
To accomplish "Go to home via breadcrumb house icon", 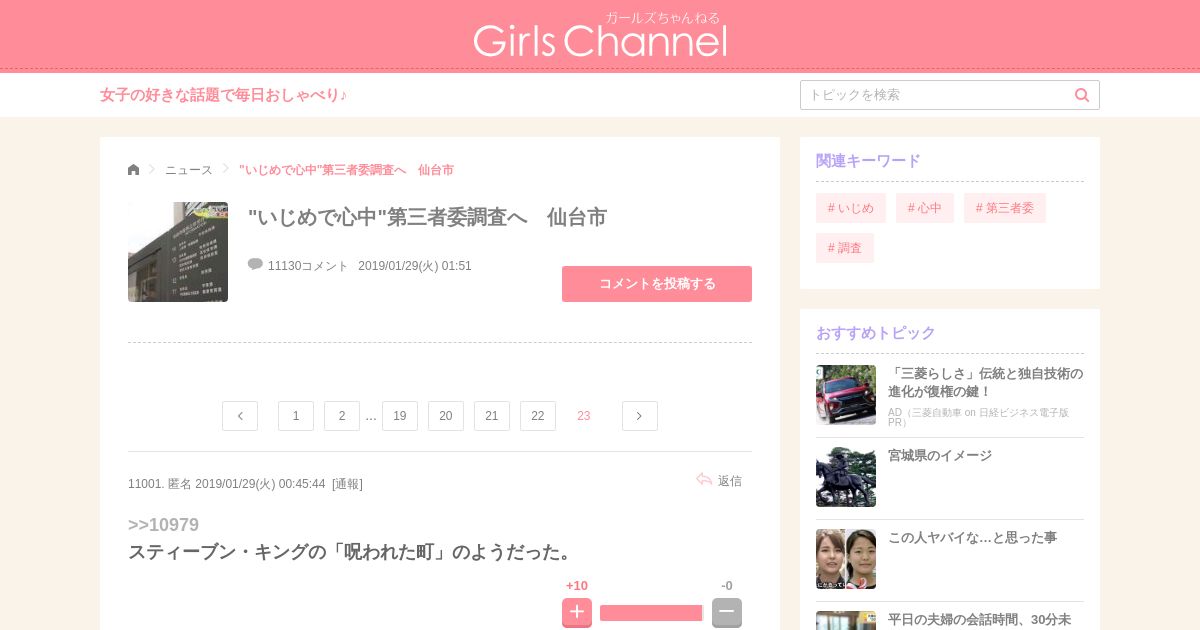I will click(134, 170).
